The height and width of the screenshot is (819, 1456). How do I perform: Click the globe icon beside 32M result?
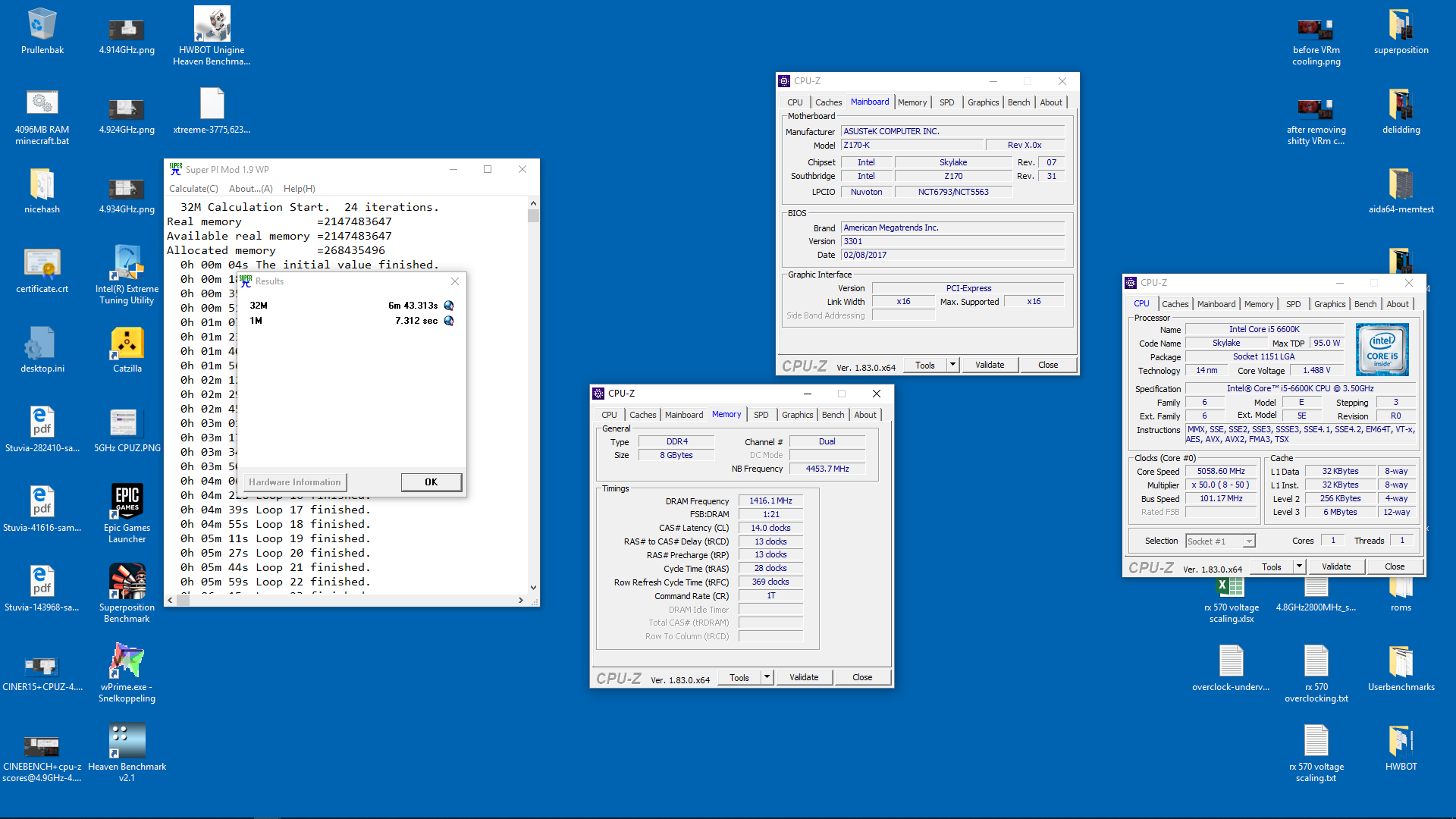[x=449, y=306]
